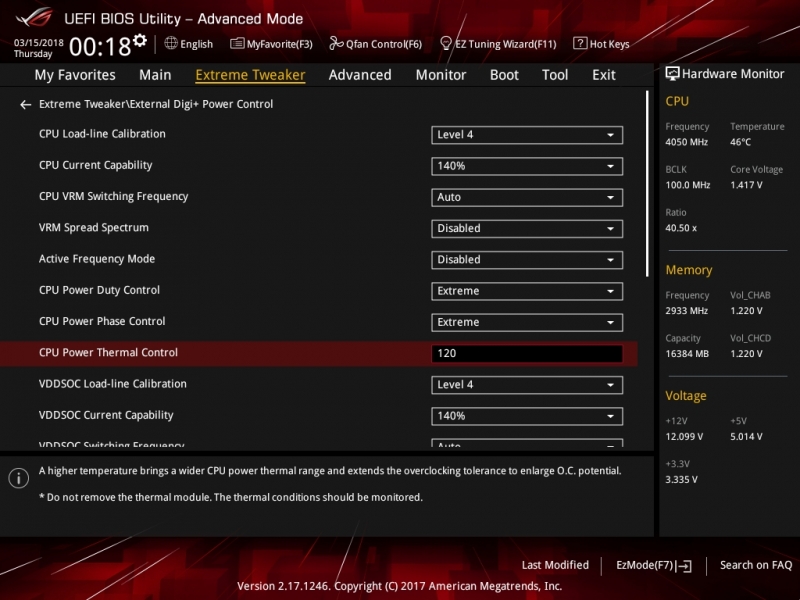Viewport: 800px width, 600px height.
Task: Select CPU Current Capability label
Action: pyautogui.click(x=95, y=165)
